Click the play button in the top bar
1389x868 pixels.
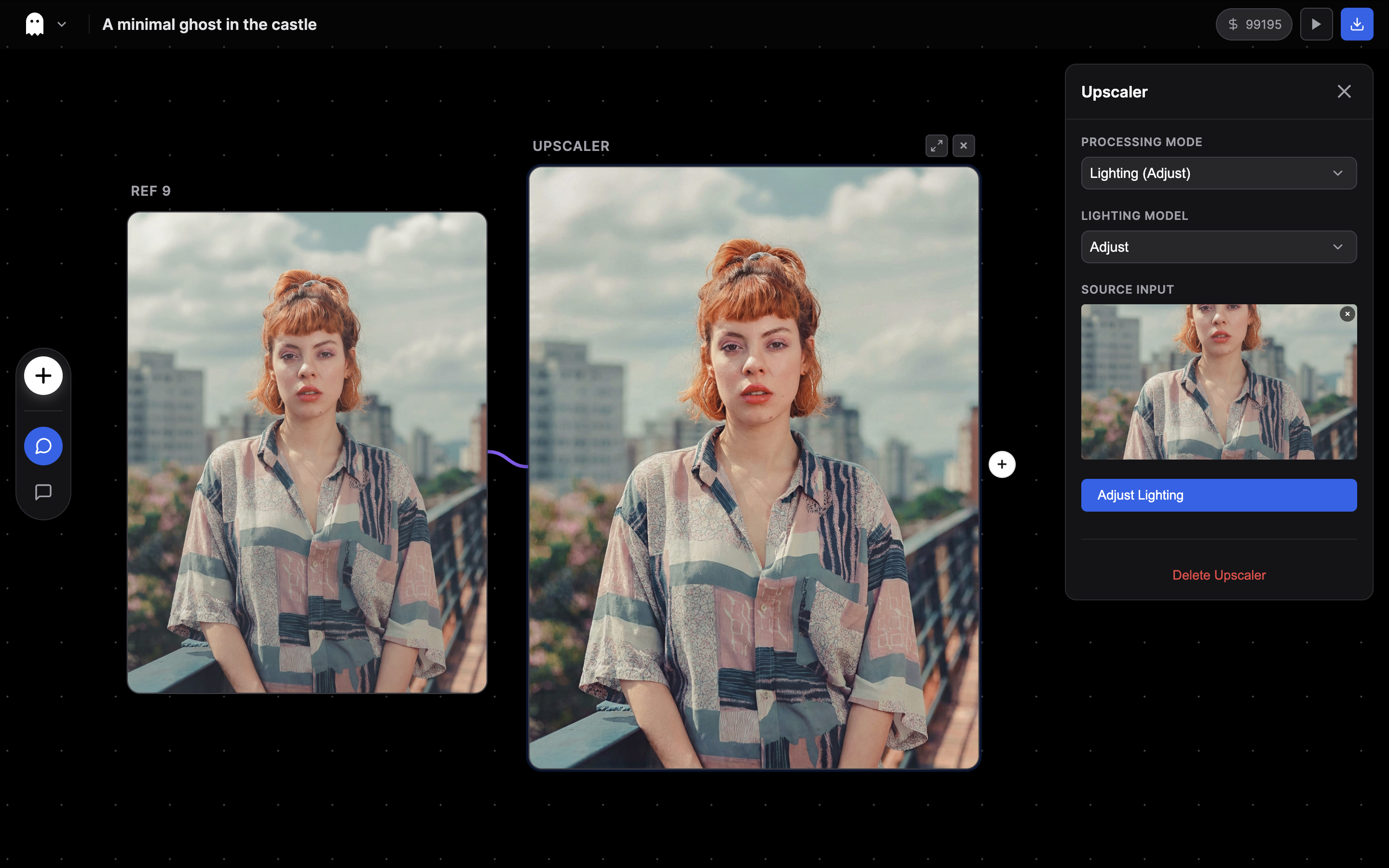tap(1316, 24)
